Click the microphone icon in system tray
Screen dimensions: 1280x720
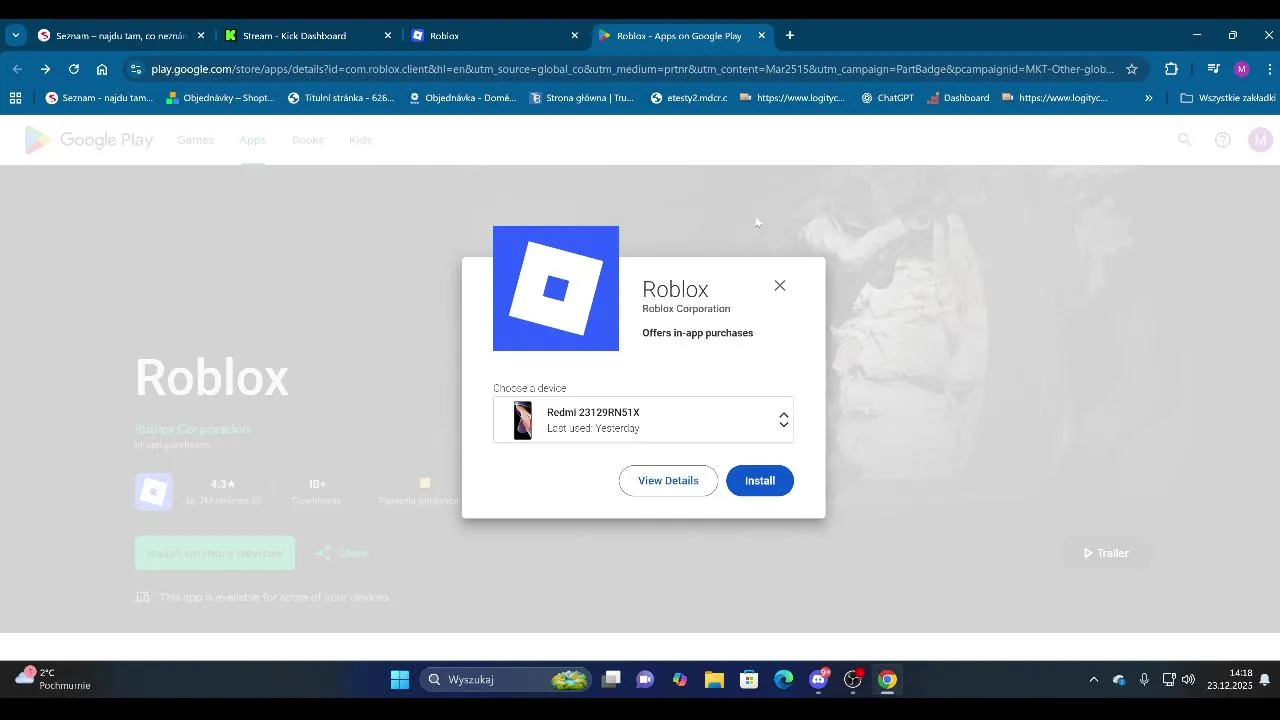pos(1144,680)
